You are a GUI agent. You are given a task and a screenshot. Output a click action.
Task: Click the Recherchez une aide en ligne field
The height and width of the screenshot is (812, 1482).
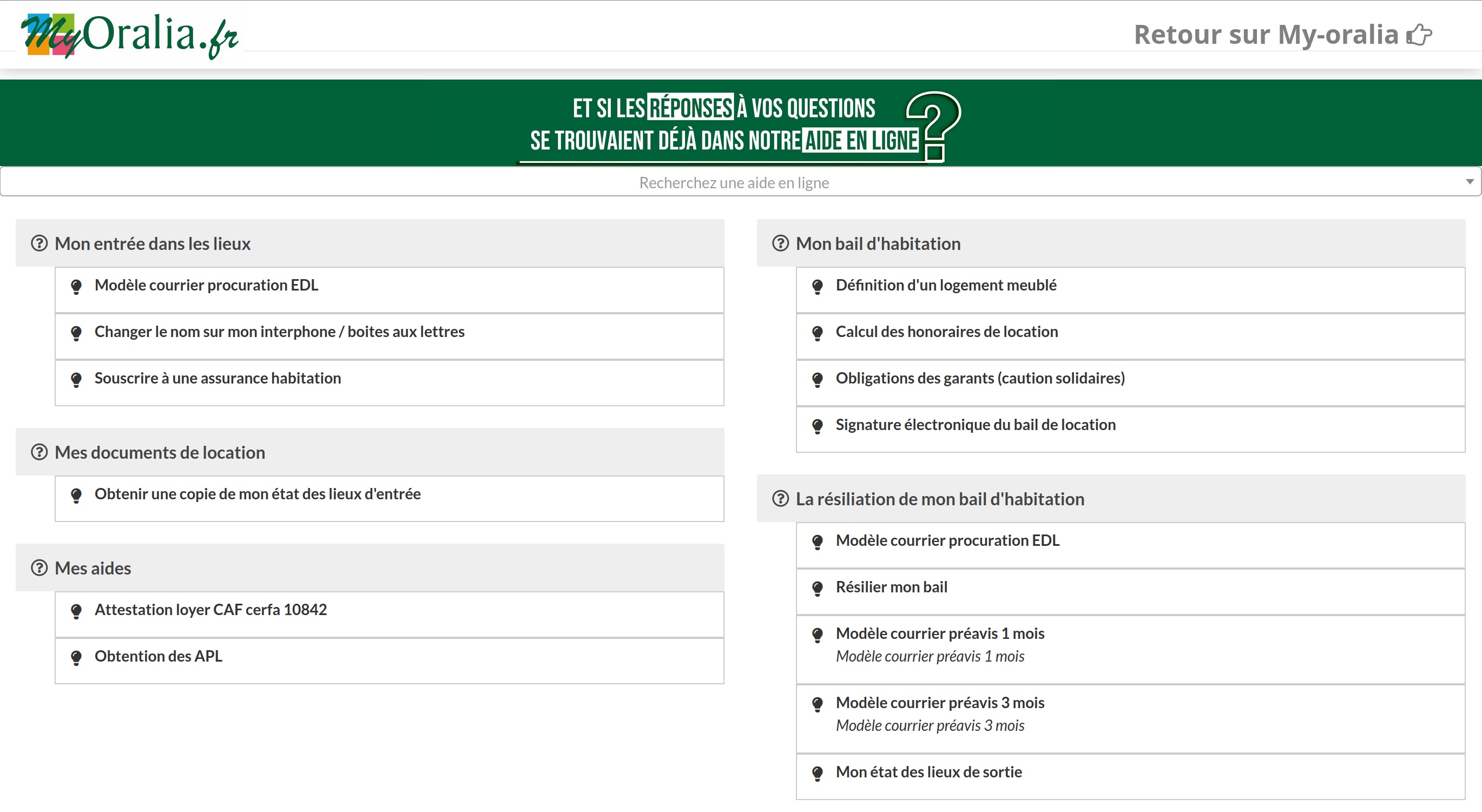[x=734, y=182]
